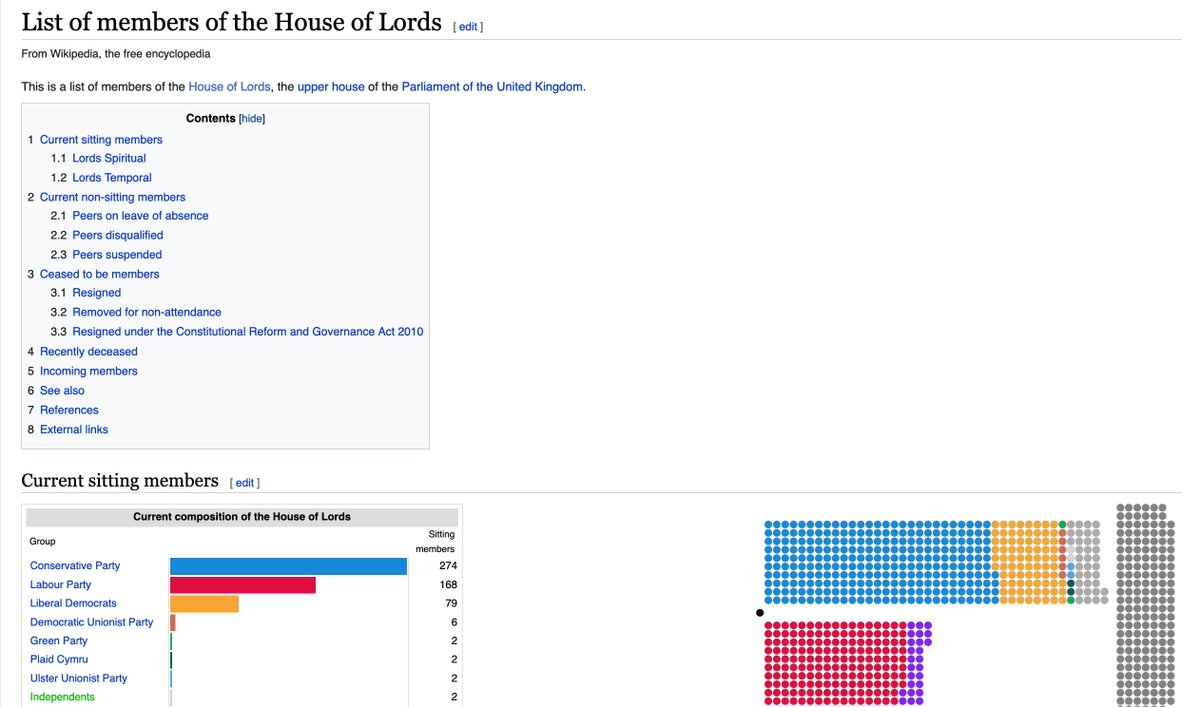Click the Conservative count 274
The width and height of the screenshot is (1200, 707).
tap(448, 566)
